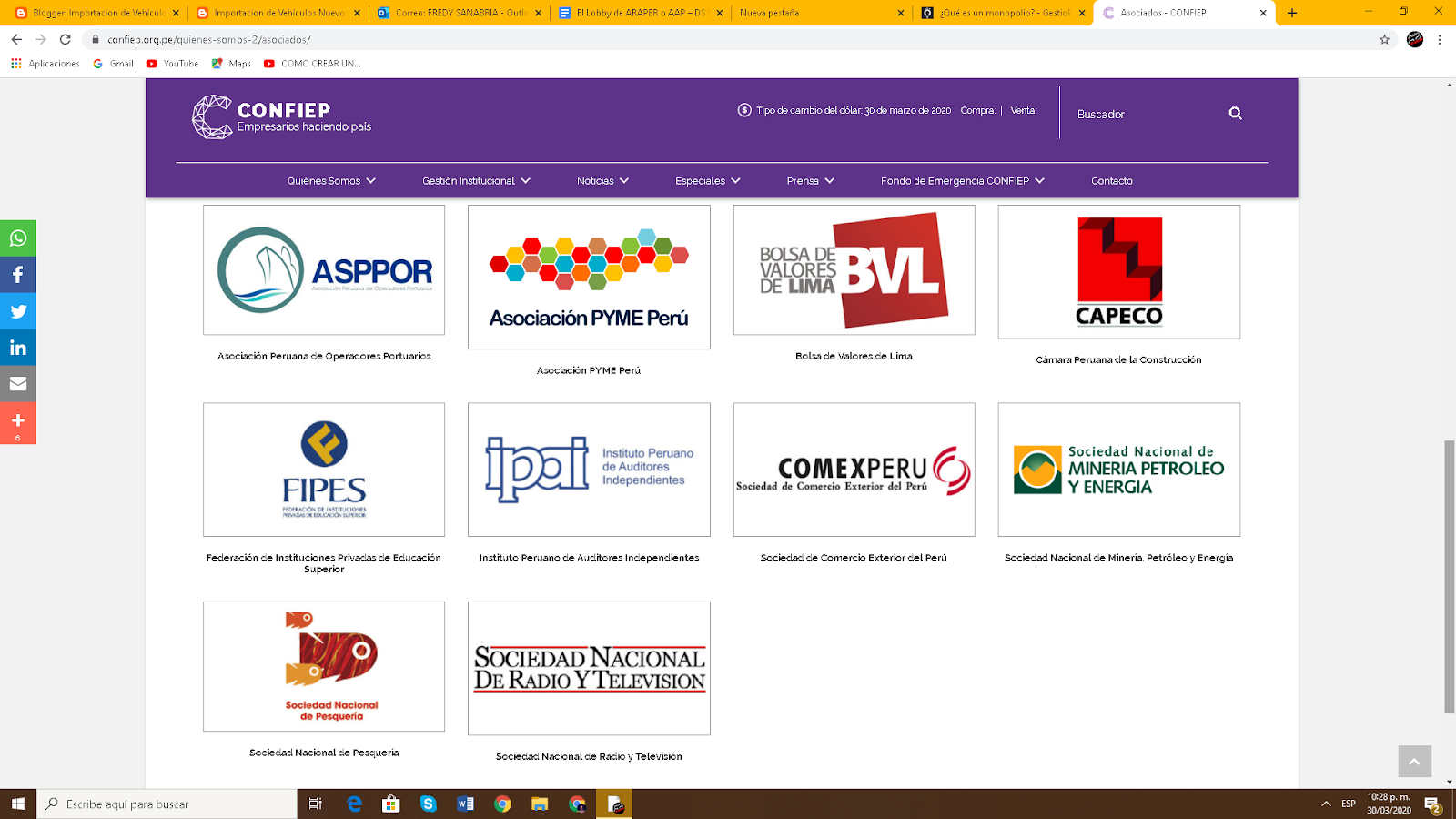Show hidden system tray icons

[x=1326, y=804]
